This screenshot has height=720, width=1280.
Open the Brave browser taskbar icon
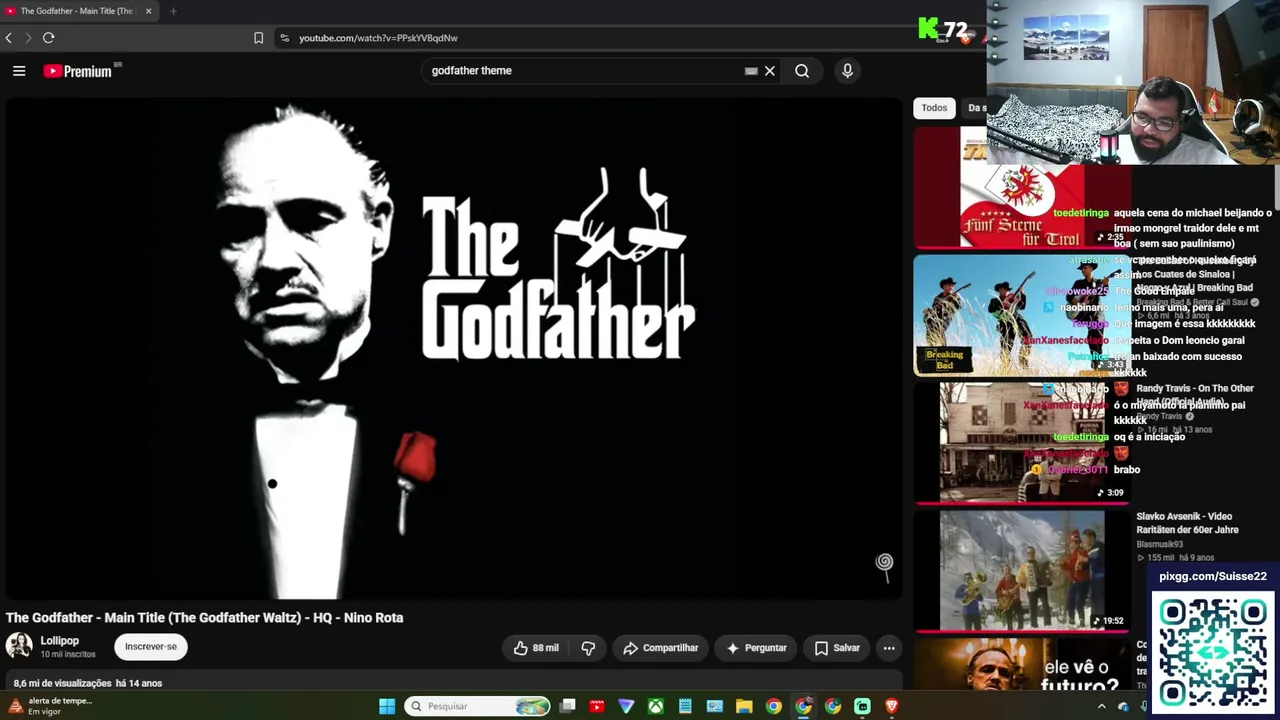click(x=892, y=706)
